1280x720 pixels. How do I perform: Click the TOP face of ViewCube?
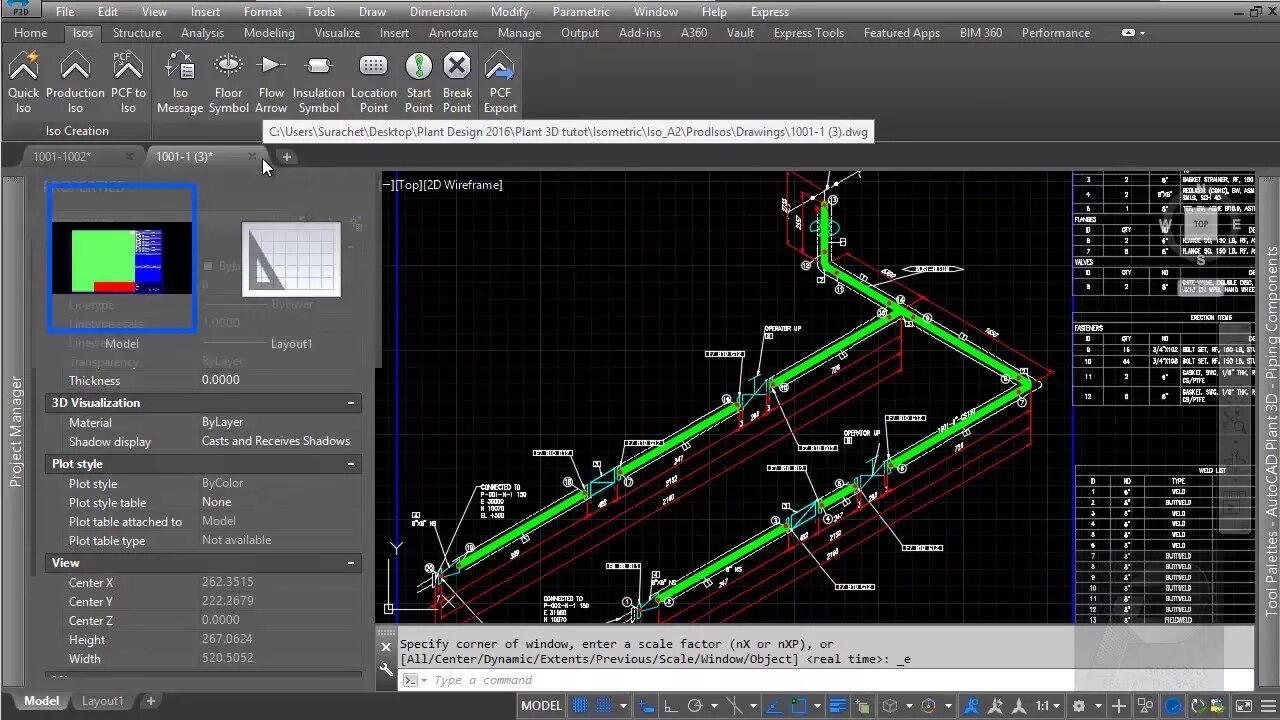pyautogui.click(x=1201, y=225)
